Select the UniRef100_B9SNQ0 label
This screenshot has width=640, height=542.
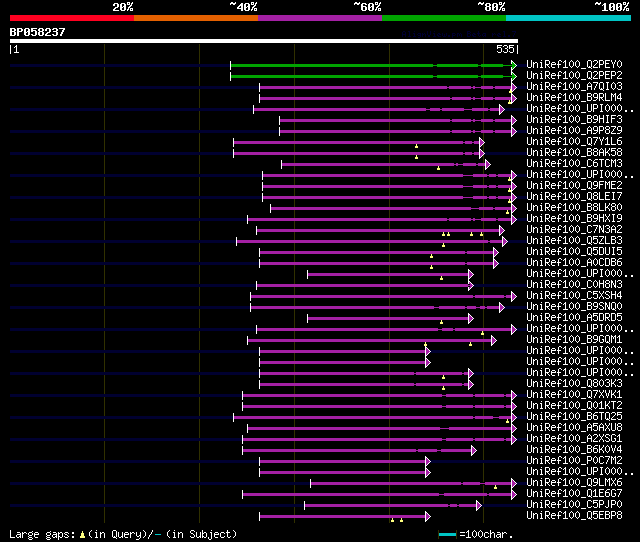coord(574,307)
